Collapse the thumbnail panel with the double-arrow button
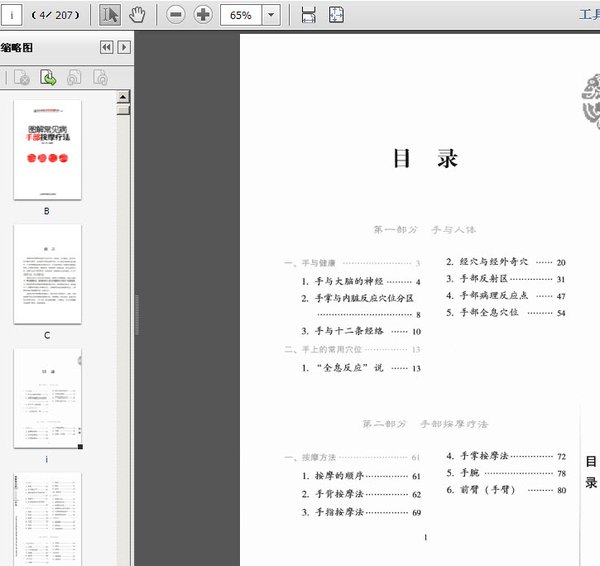 [106, 47]
